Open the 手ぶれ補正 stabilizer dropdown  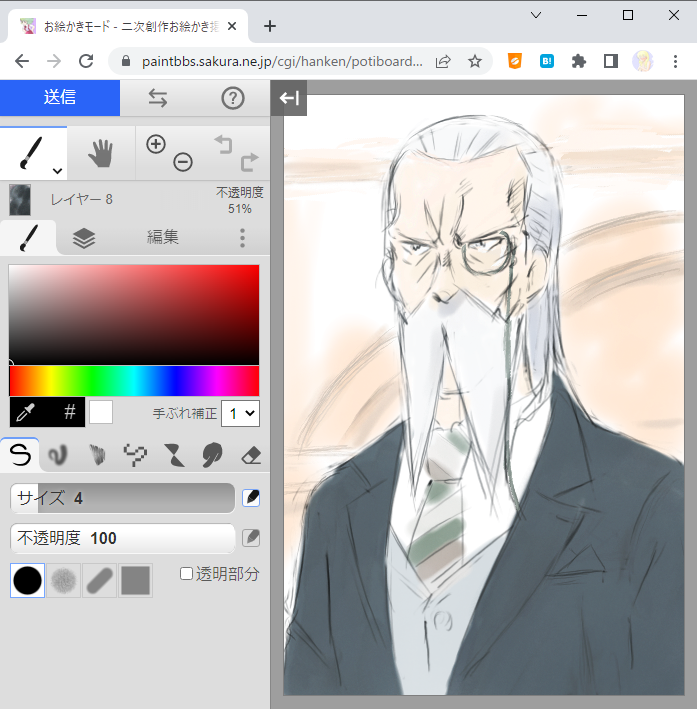tap(240, 412)
